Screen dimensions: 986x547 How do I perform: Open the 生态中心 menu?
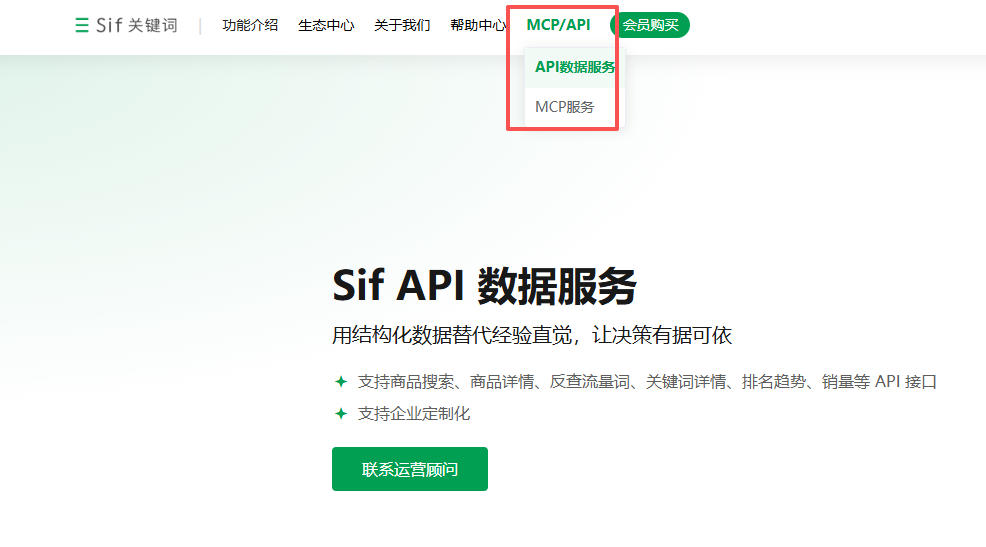pyautogui.click(x=326, y=25)
